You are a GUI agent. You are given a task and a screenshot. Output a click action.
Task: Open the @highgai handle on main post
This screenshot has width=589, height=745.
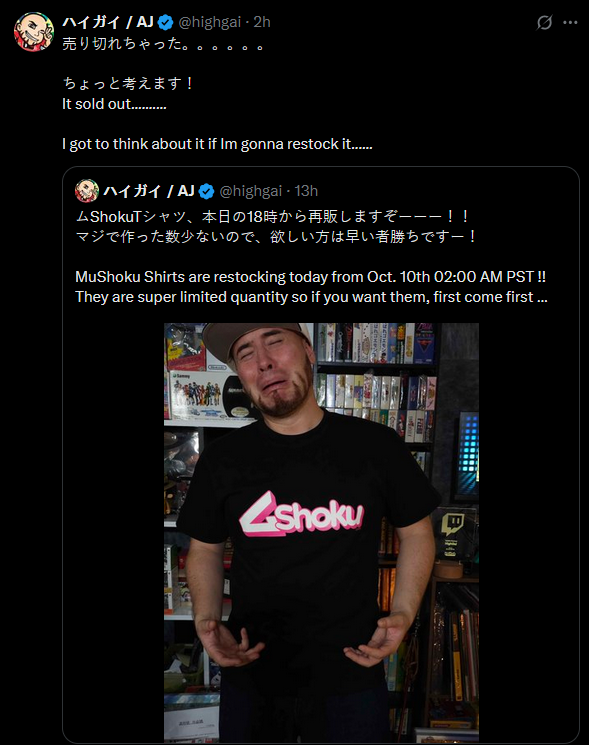tap(209, 22)
